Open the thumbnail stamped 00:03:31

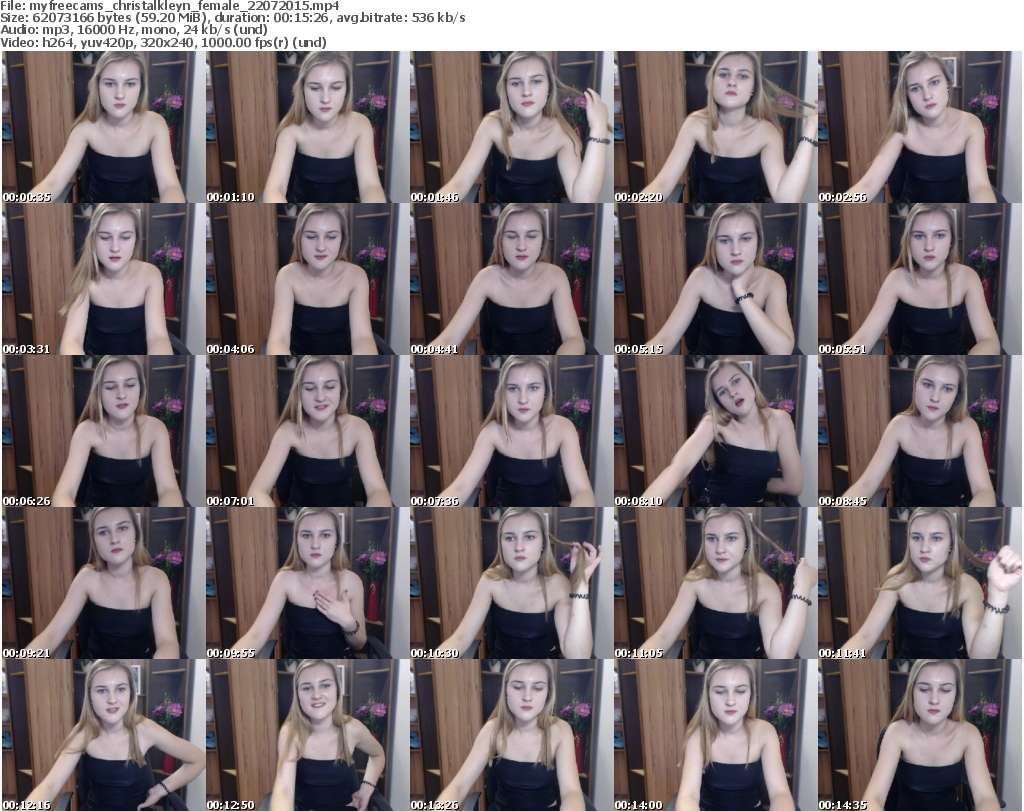pyautogui.click(x=103, y=279)
